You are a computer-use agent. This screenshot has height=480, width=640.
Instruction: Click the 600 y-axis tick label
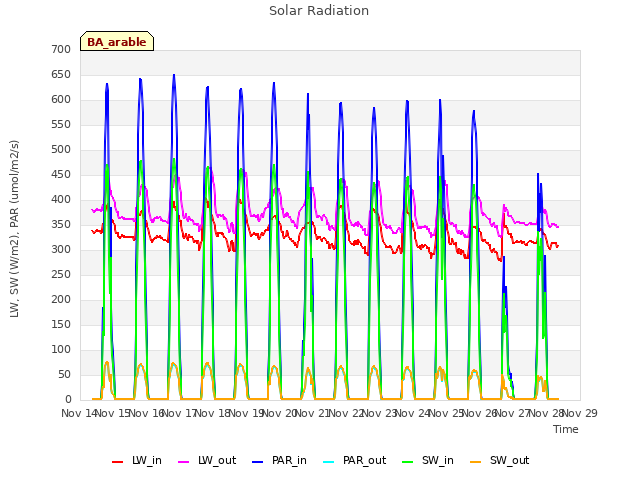(61, 100)
